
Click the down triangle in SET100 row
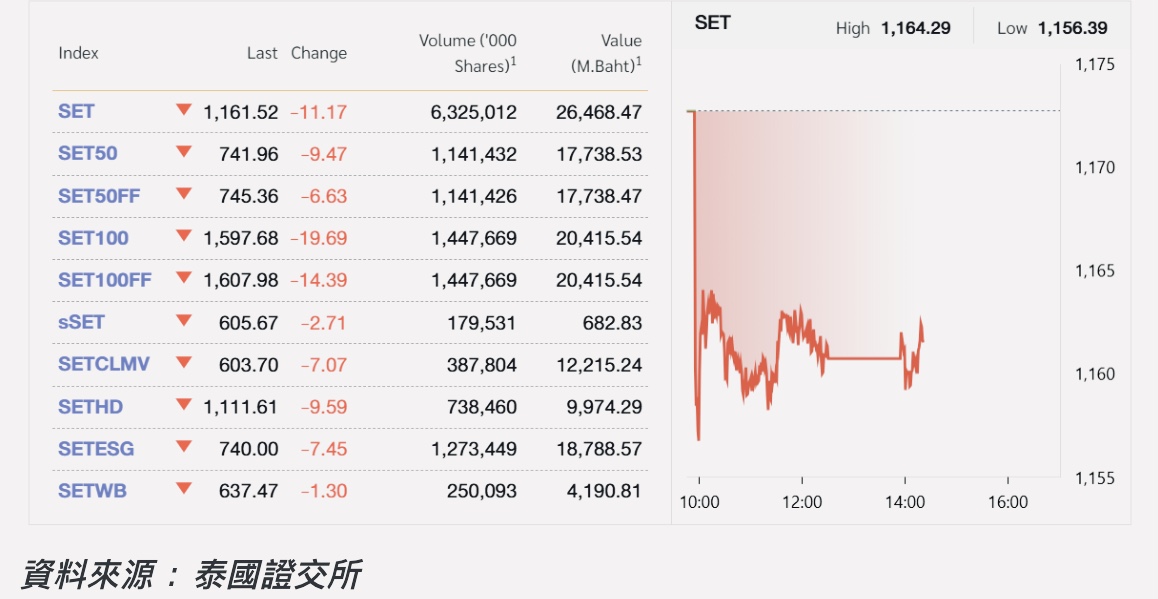pyautogui.click(x=183, y=236)
